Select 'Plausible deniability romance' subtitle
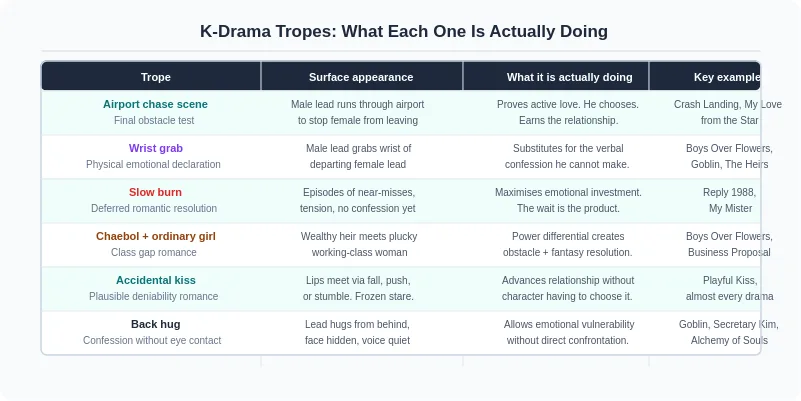Screen dimensions: 801x401 153,296
